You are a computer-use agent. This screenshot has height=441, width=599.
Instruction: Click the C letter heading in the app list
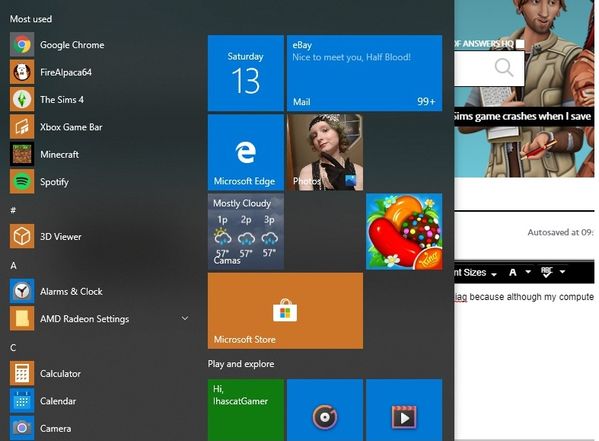click(x=13, y=347)
